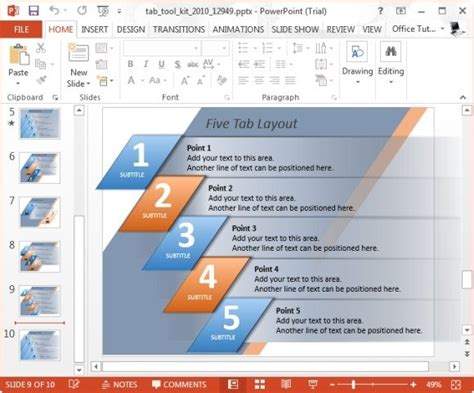Click the zoom slider handle
This screenshot has width=474, height=393.
353,385
